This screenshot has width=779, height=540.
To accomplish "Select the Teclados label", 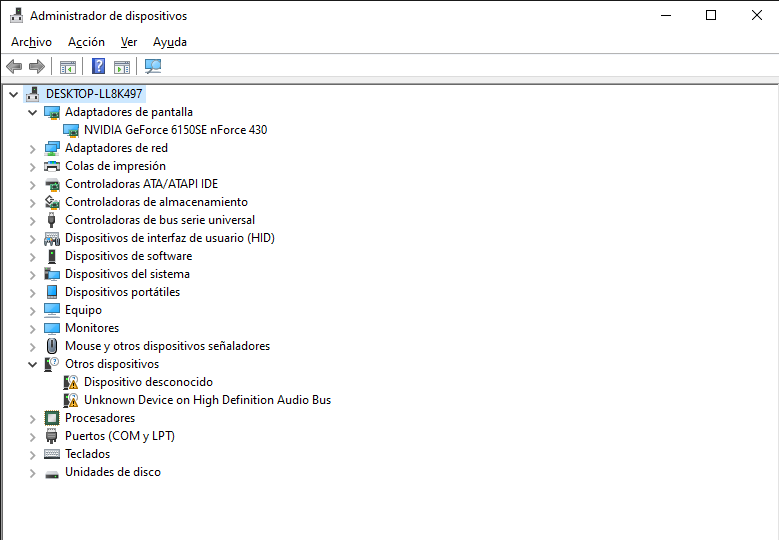I will coord(87,454).
